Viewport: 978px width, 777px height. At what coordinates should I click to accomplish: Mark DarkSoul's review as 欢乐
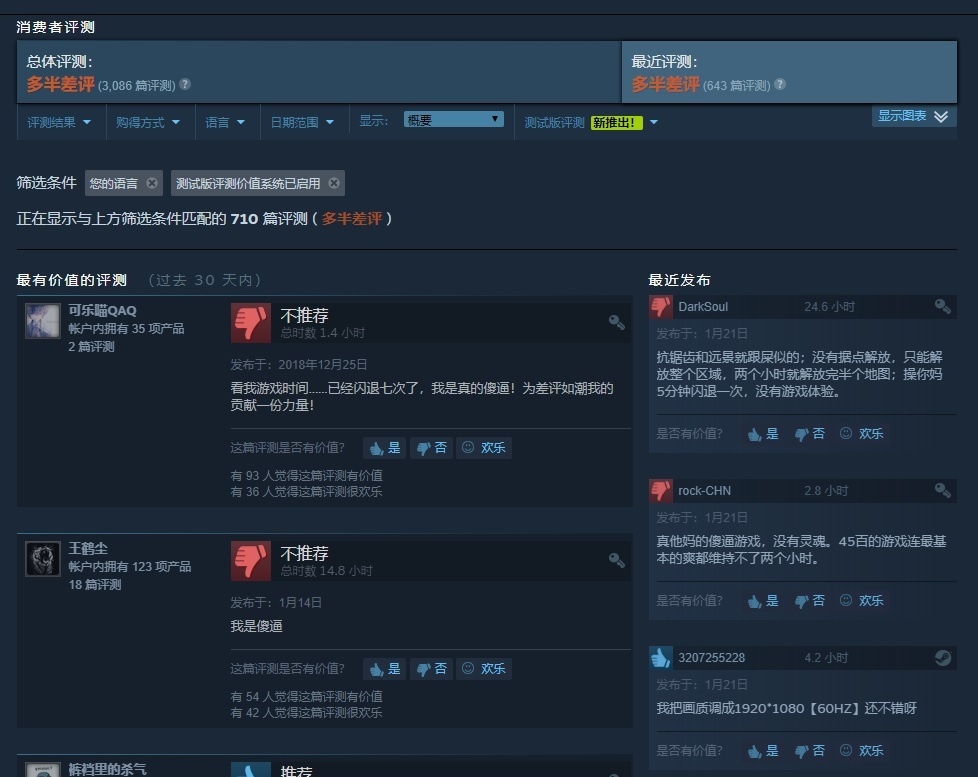coord(861,433)
